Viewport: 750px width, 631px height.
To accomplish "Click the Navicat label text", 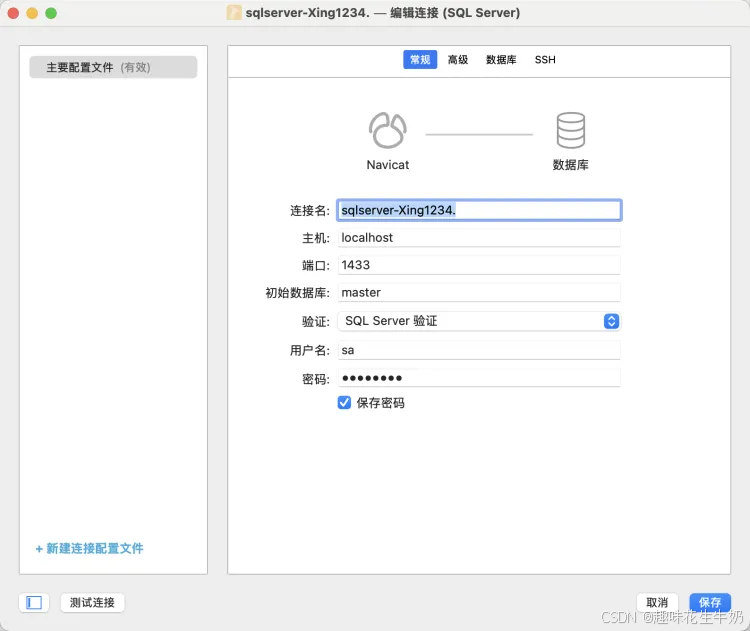I will 387,165.
